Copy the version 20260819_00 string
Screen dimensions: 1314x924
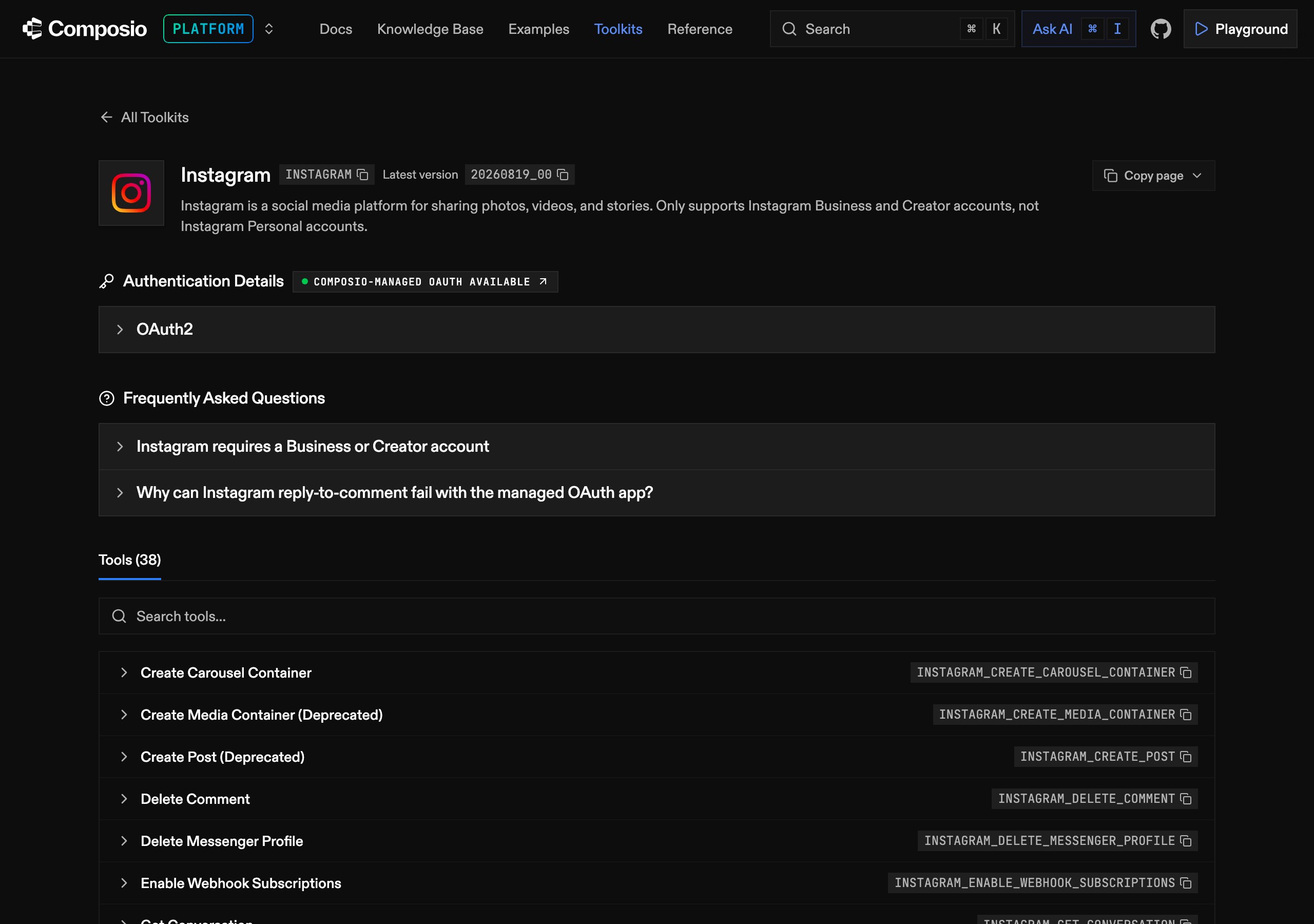pos(563,175)
